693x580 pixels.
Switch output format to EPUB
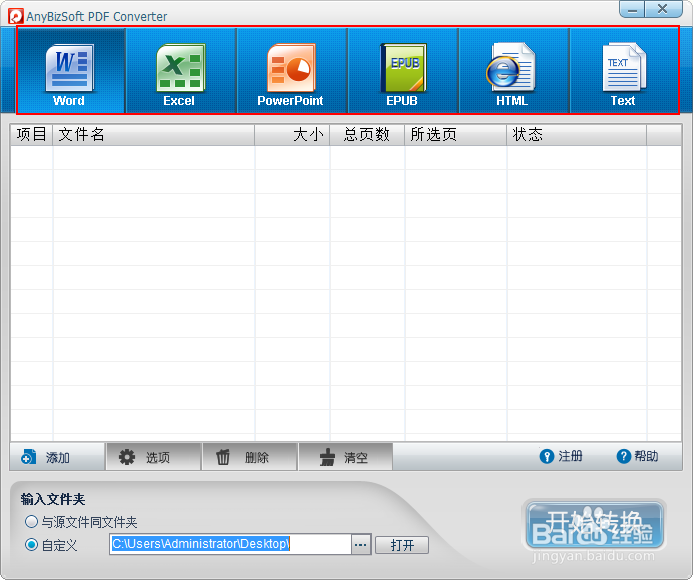[403, 71]
